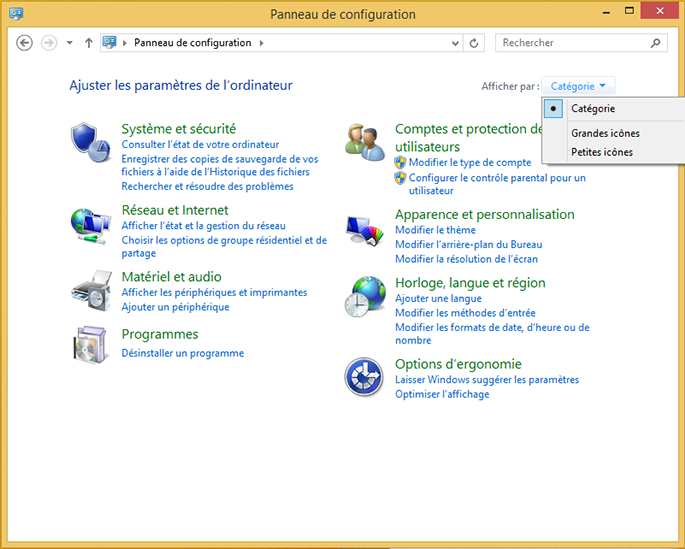Open Comptes et protection des utilisateurs heading

pyautogui.click(x=468, y=138)
